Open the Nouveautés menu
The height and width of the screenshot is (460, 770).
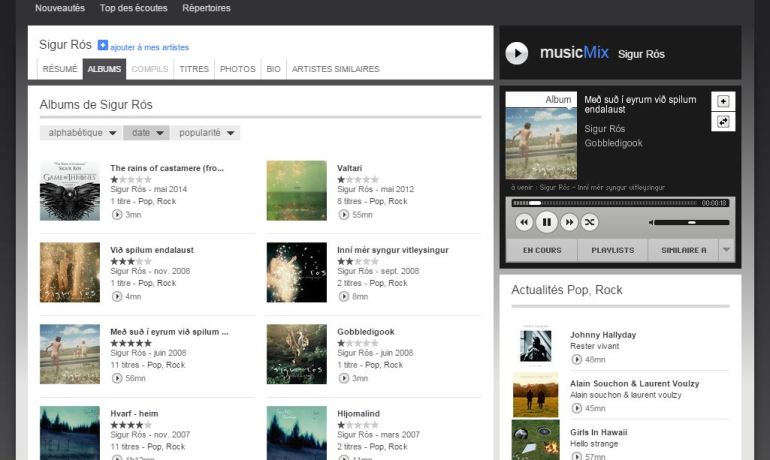60,8
